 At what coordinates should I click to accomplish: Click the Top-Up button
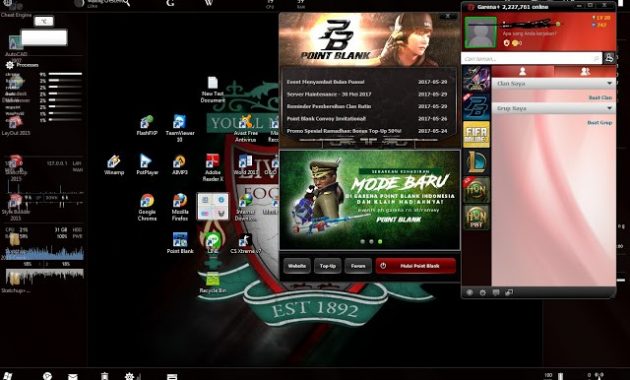click(327, 266)
